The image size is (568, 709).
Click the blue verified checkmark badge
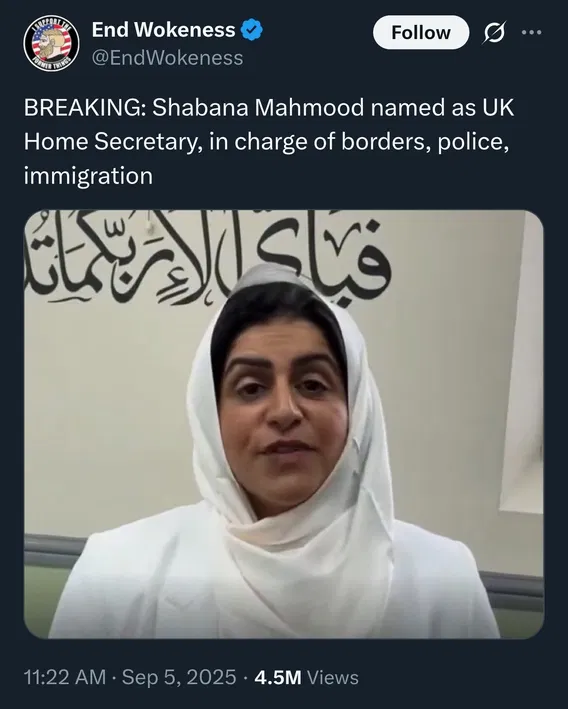click(251, 30)
